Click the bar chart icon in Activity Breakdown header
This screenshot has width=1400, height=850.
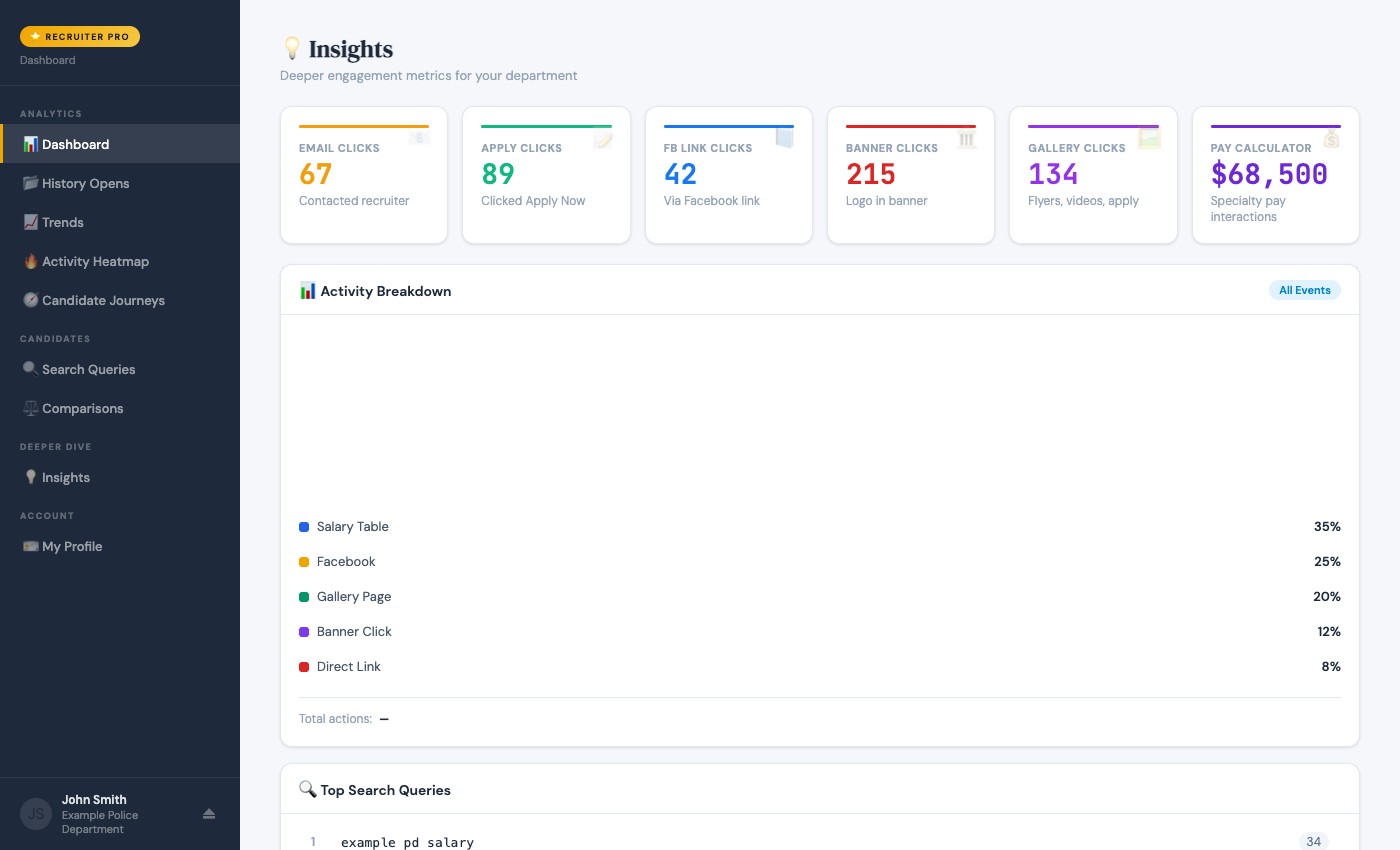coord(308,291)
